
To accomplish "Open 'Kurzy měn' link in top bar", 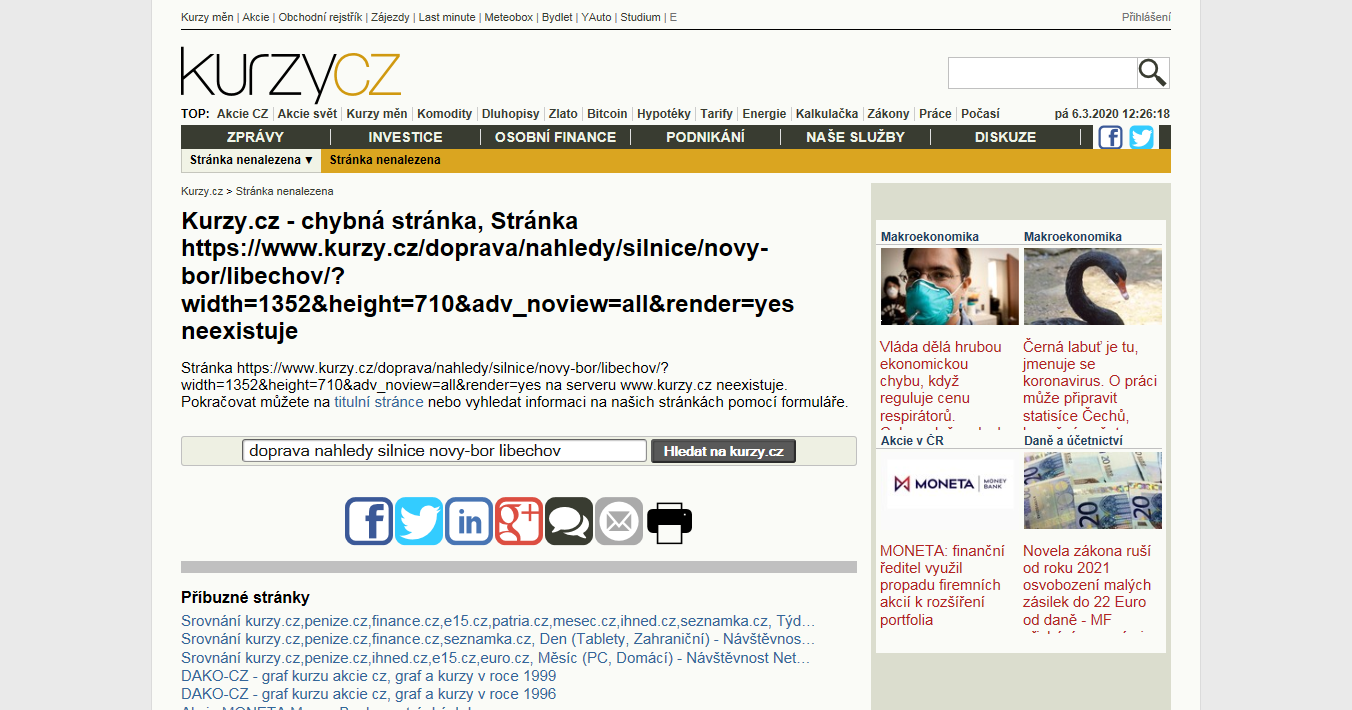I will pyautogui.click(x=207, y=17).
